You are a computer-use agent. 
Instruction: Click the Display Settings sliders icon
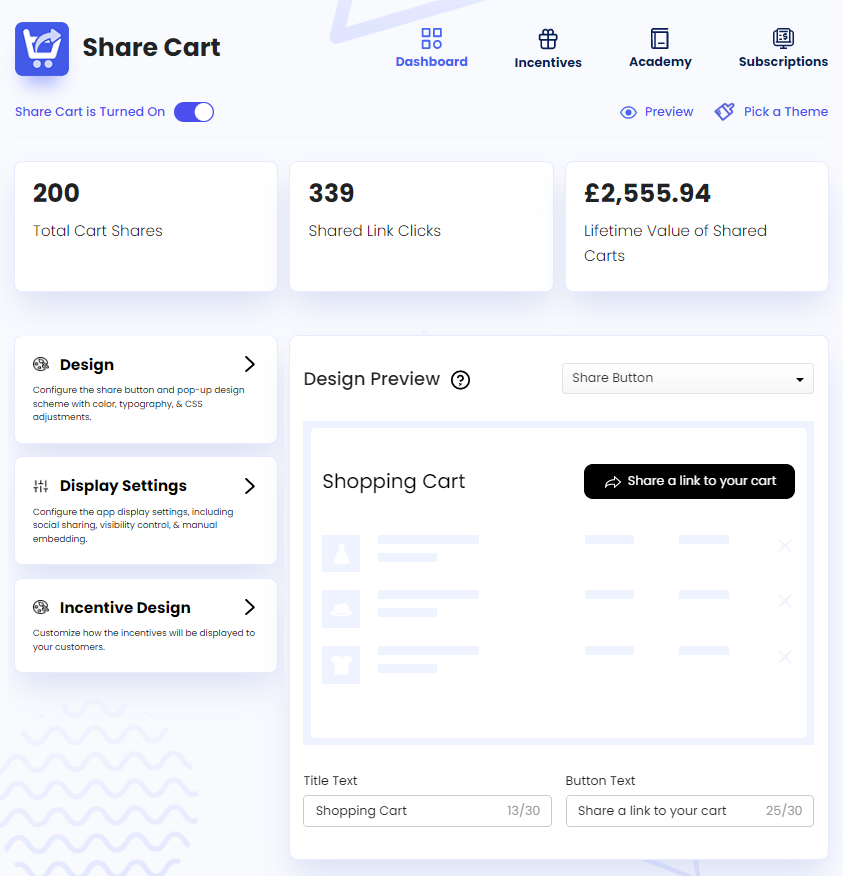(41, 485)
